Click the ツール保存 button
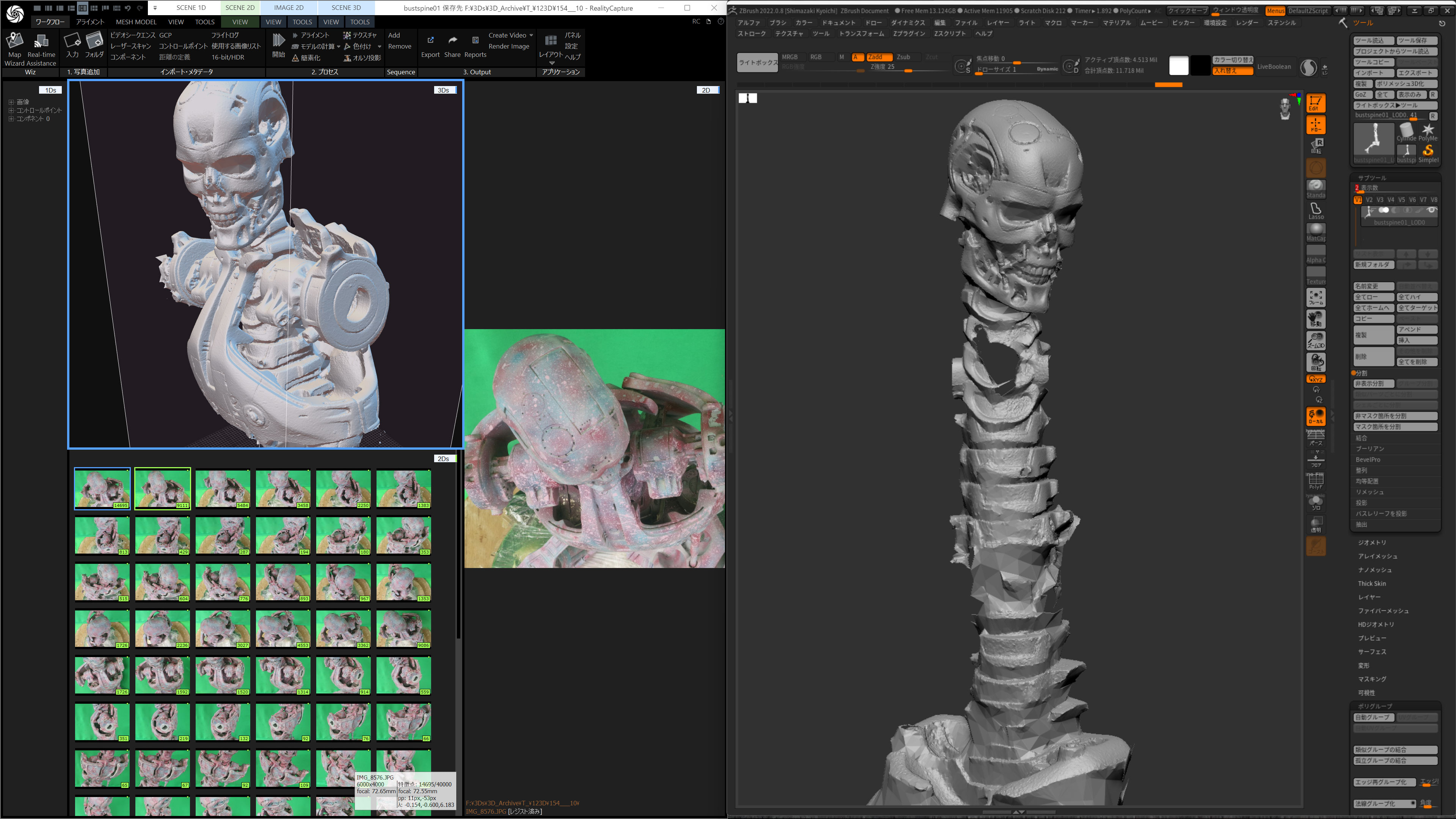Viewport: 1456px width, 819px height. (x=1417, y=40)
